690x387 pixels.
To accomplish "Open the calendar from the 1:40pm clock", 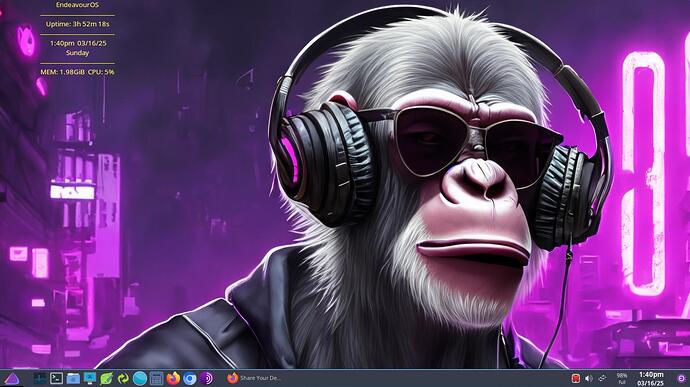I will (651, 379).
